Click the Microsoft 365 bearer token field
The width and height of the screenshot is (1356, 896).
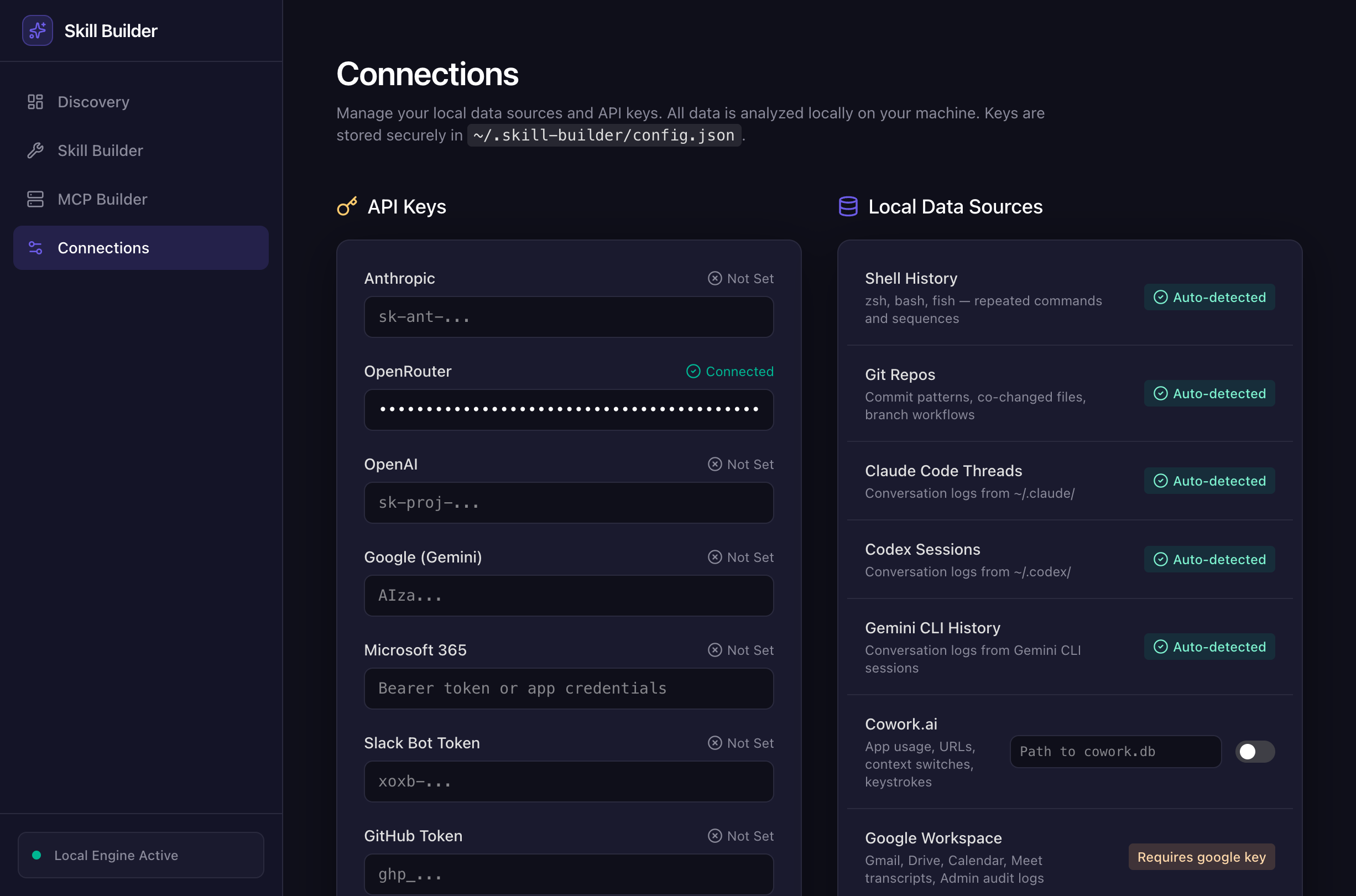(x=569, y=688)
